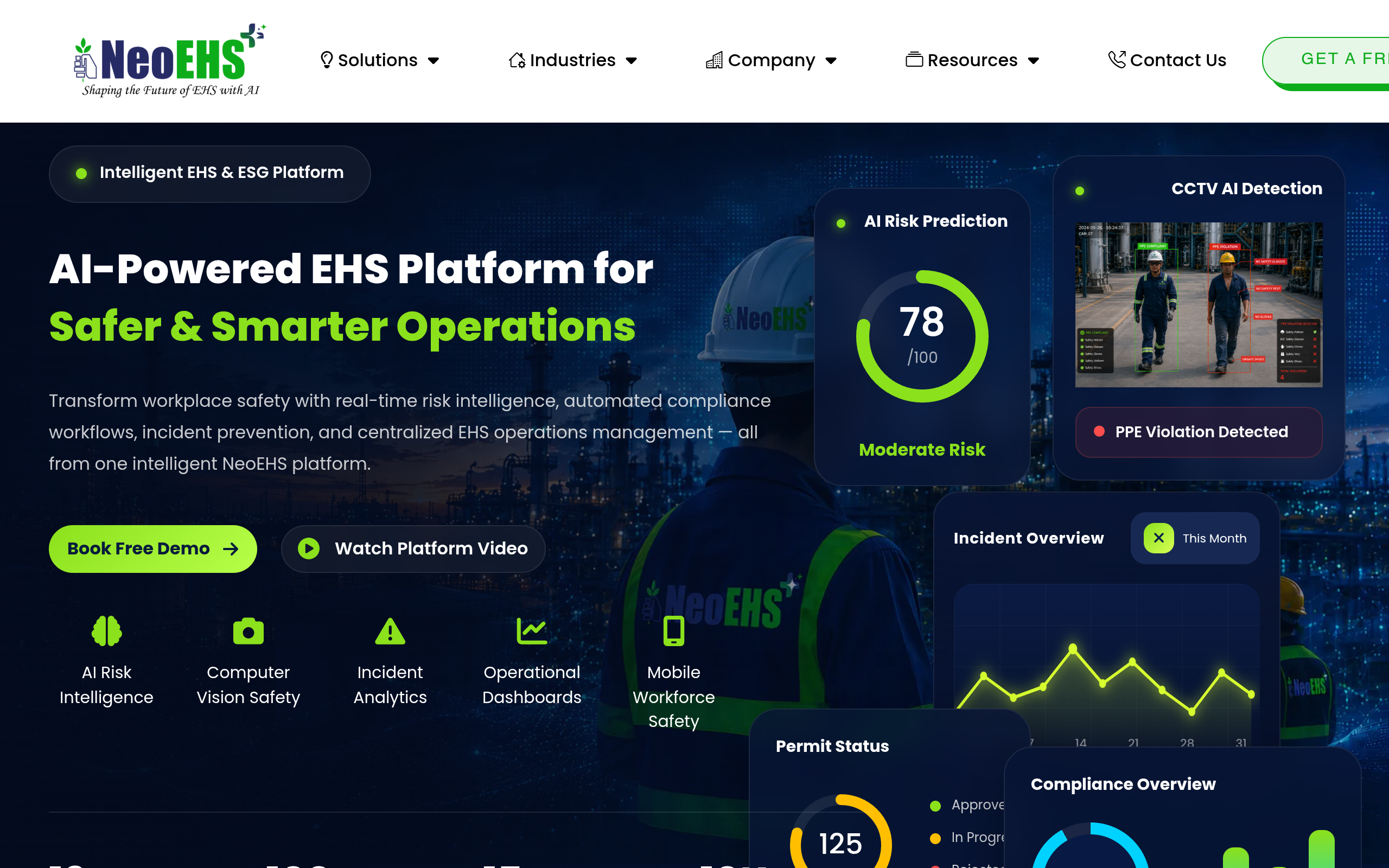
Task: Click the PPE Violation Detected alert
Action: tap(1199, 432)
